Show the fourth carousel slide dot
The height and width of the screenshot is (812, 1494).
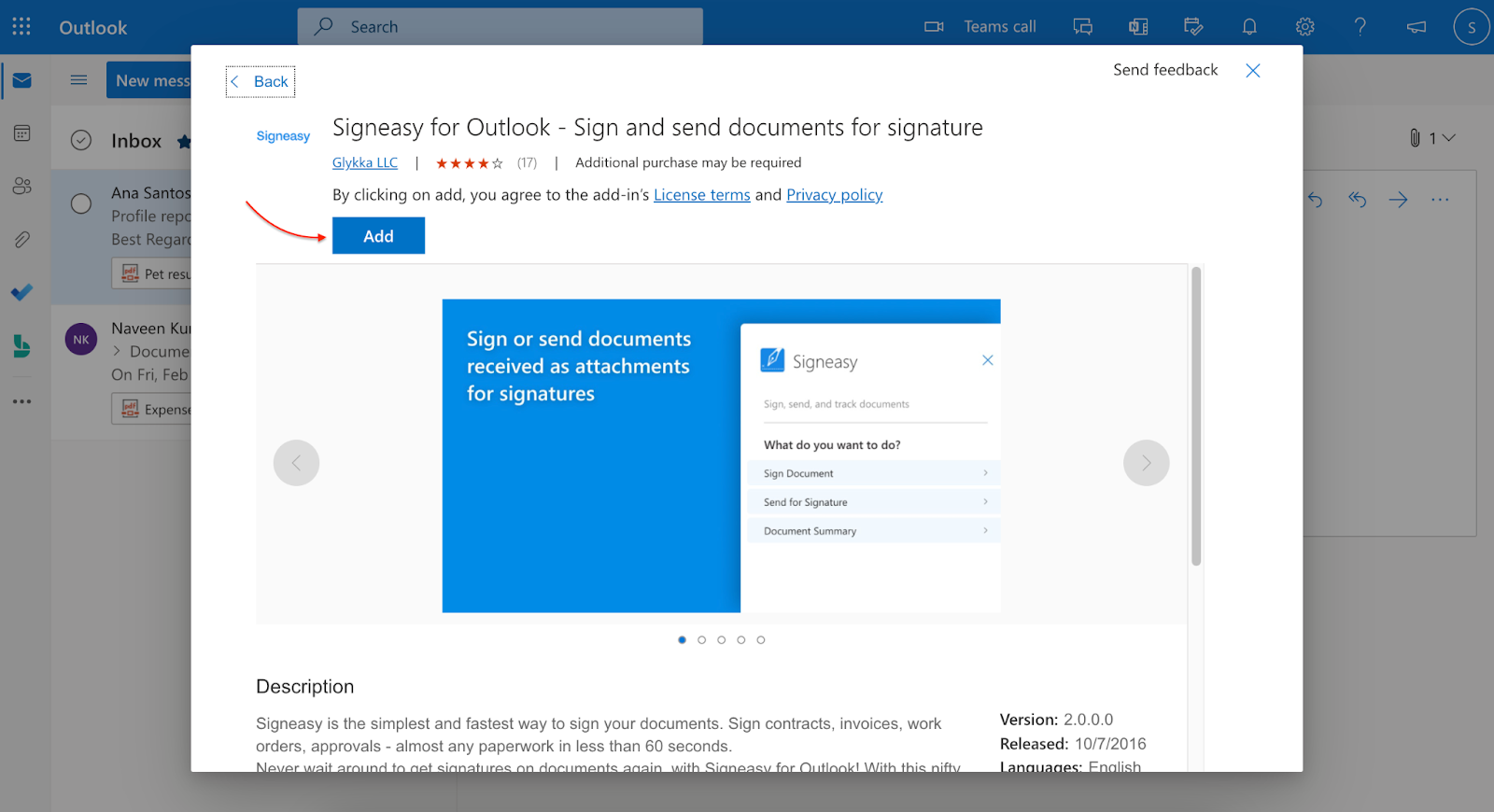click(x=741, y=640)
